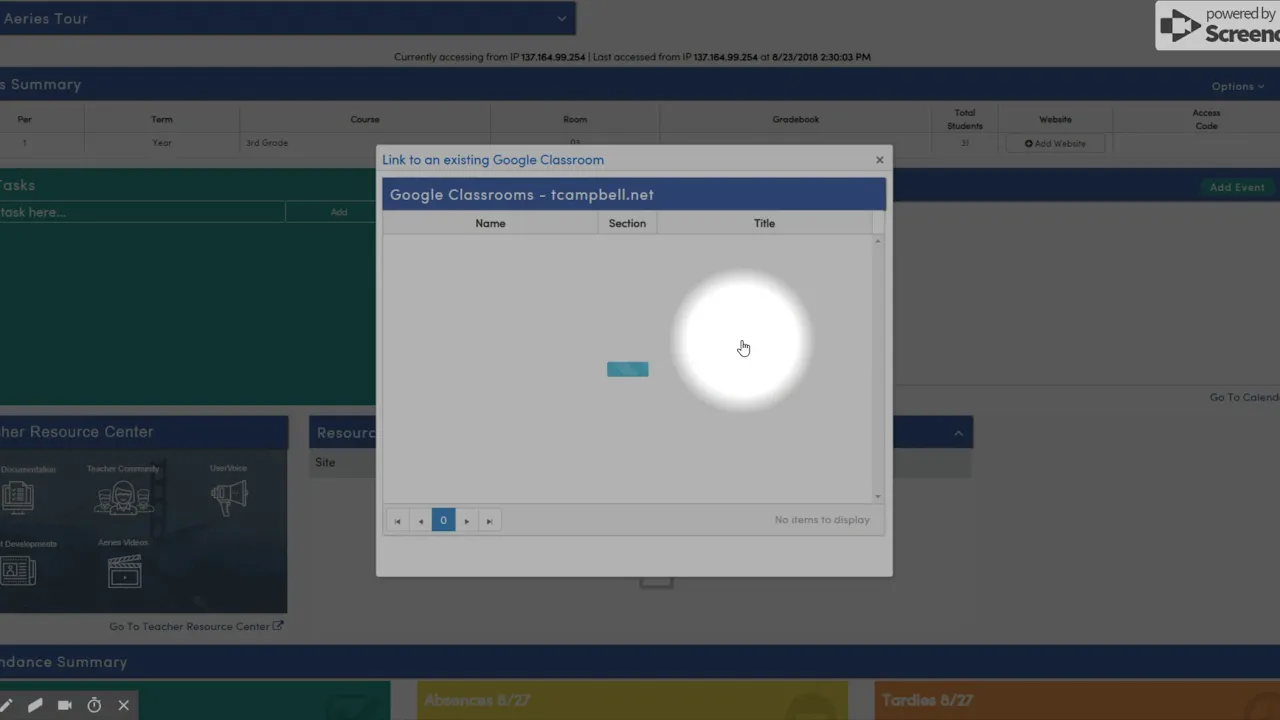Close the recorder drawing toolbar
The width and height of the screenshot is (1280, 720).
tap(124, 705)
